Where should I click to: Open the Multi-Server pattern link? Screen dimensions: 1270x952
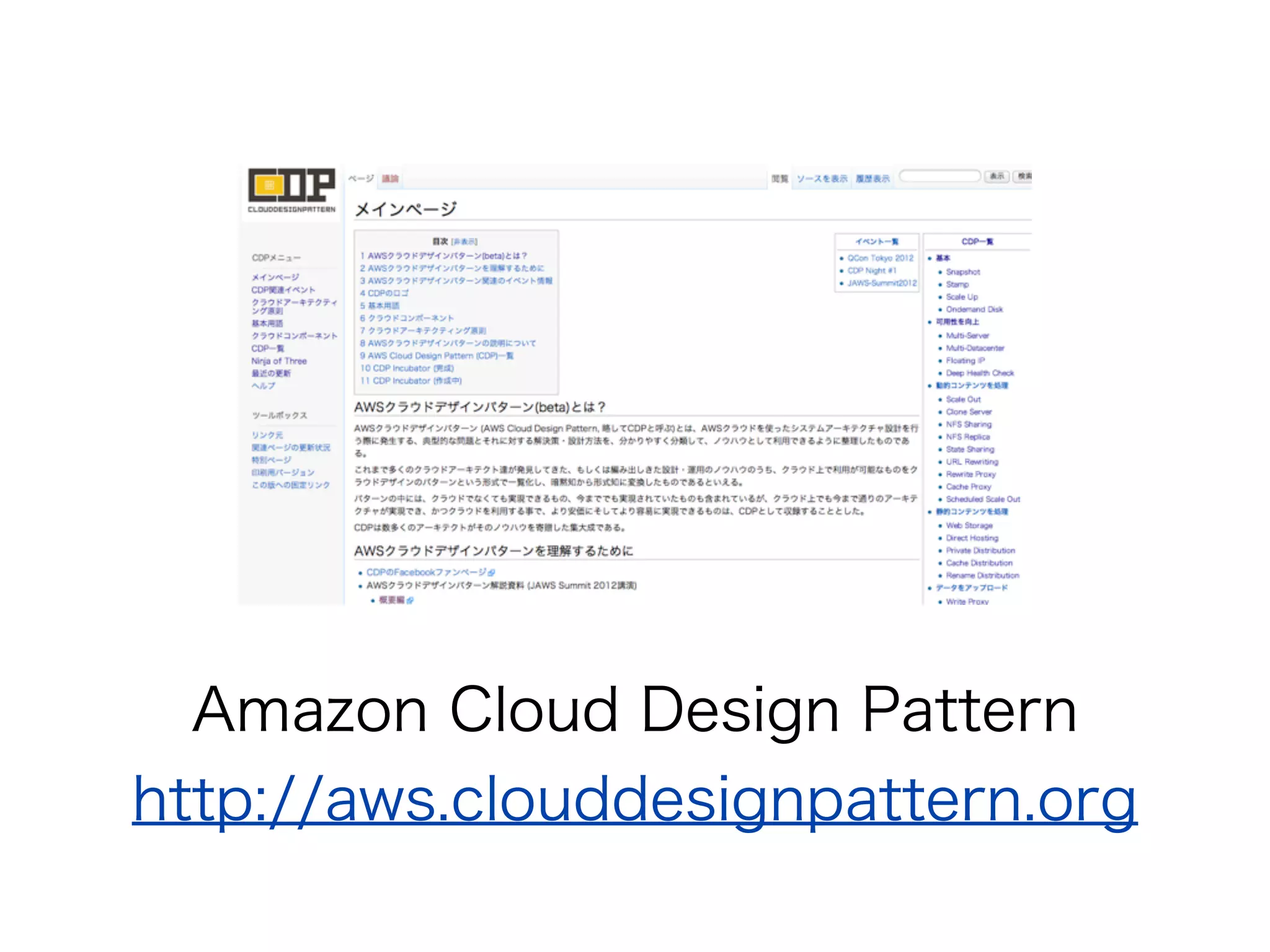click(x=967, y=335)
